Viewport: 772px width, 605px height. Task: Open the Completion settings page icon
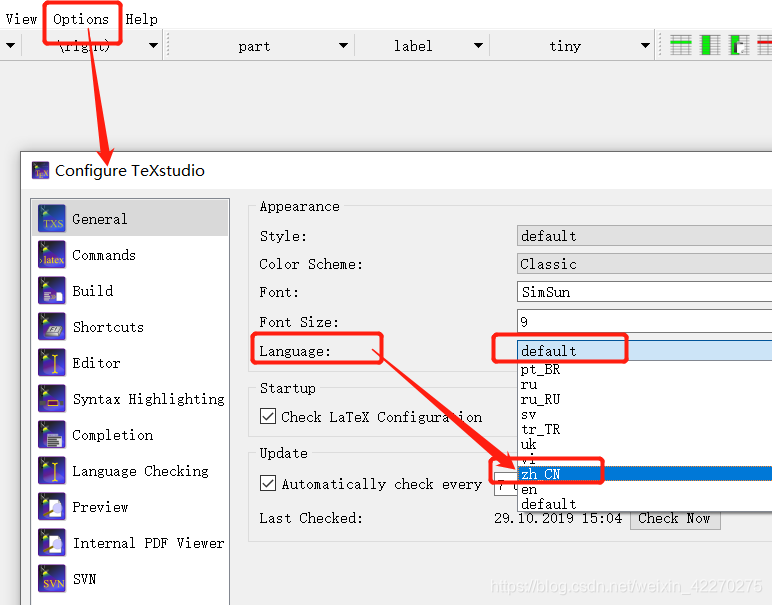tap(52, 434)
